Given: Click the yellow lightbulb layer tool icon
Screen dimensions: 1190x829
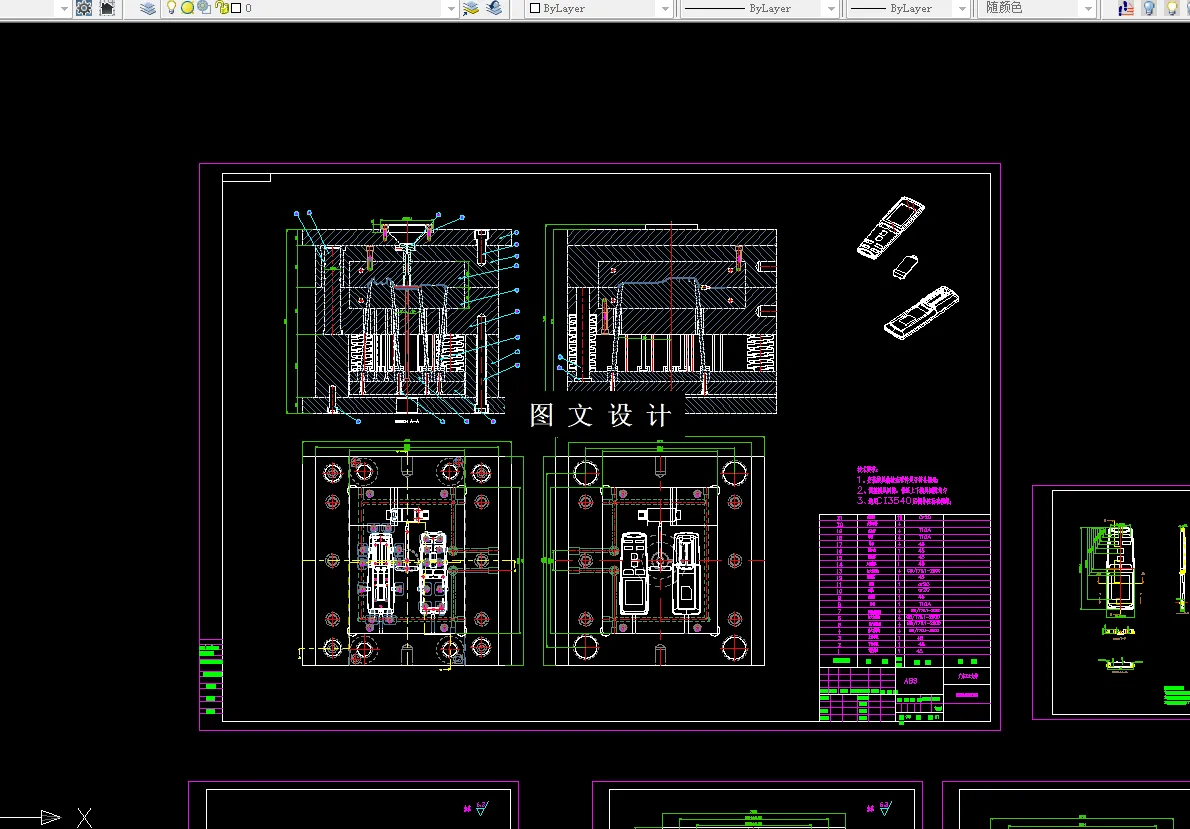Looking at the screenshot, I should pos(1172,8).
